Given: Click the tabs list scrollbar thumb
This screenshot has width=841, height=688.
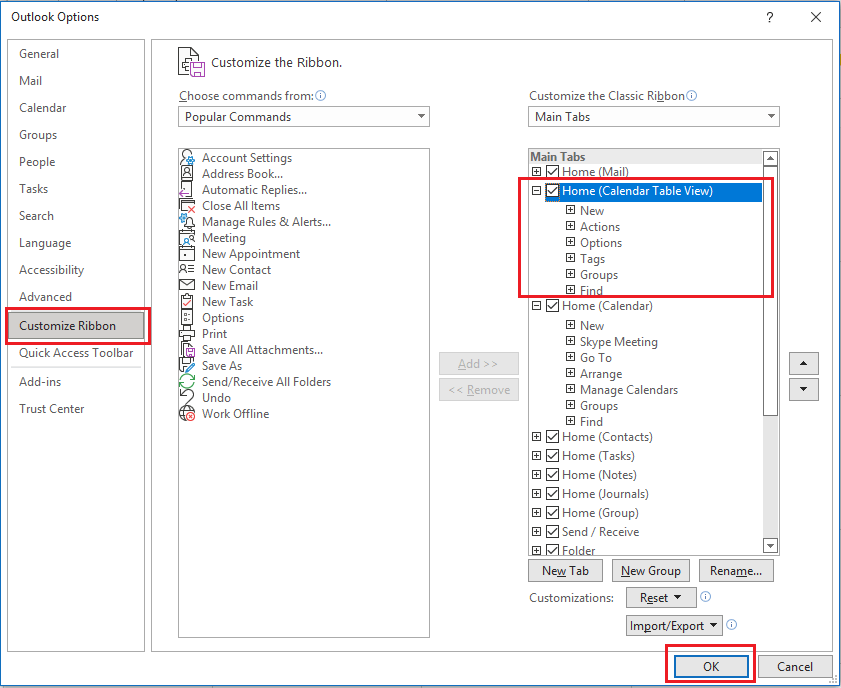Looking at the screenshot, I should (x=770, y=290).
